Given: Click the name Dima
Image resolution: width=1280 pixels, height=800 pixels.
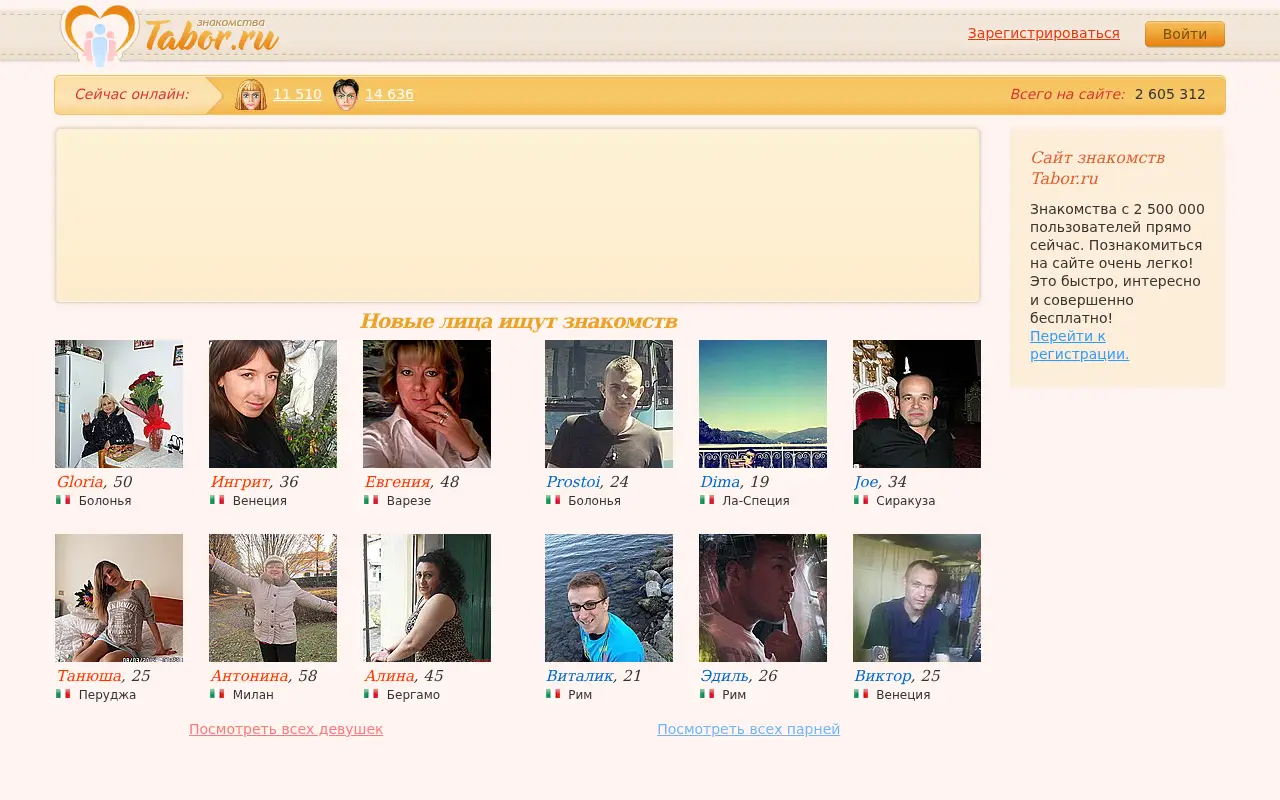Looking at the screenshot, I should (720, 482).
